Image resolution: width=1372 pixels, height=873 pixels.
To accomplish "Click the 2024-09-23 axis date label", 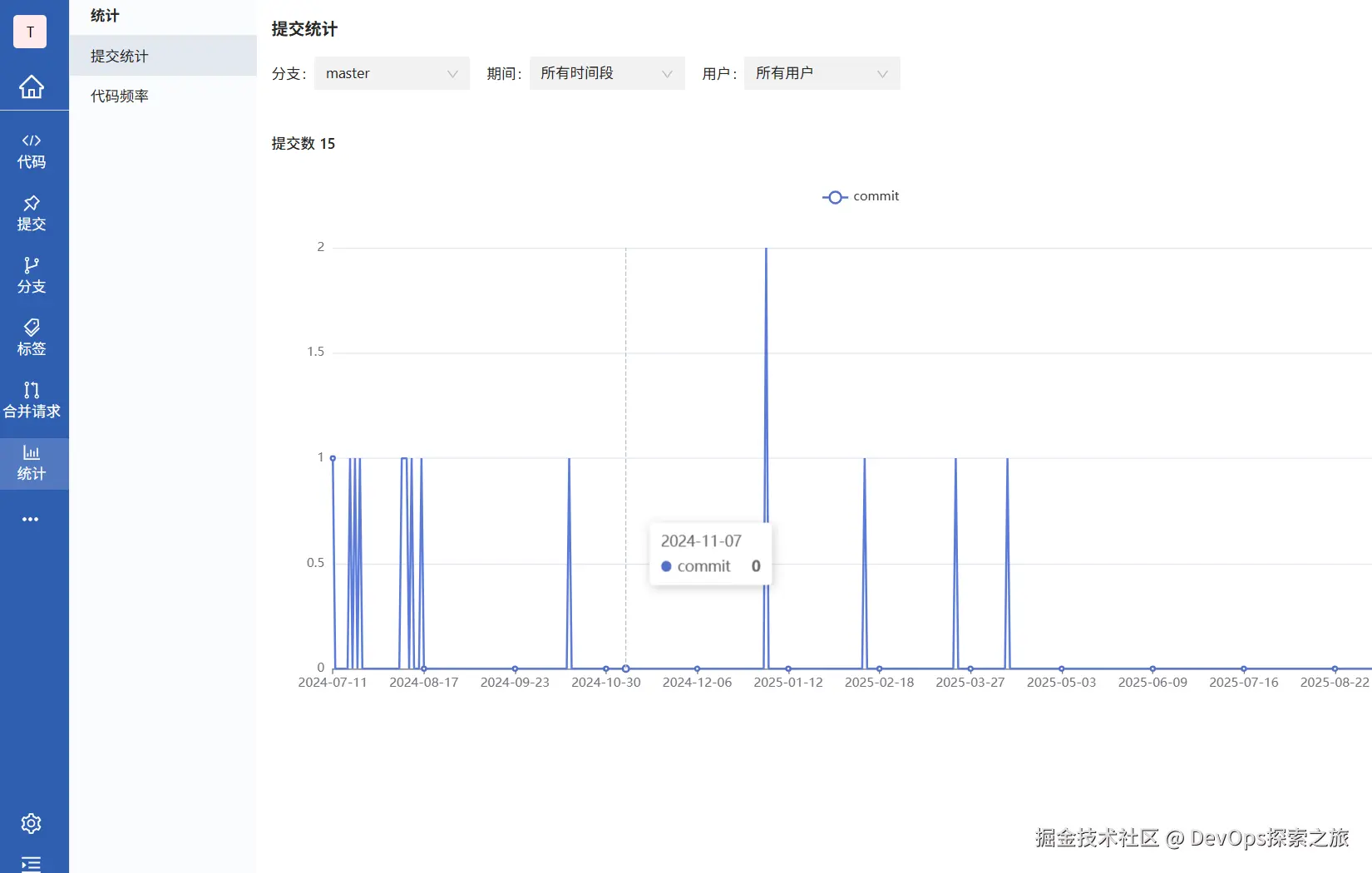I will [515, 683].
